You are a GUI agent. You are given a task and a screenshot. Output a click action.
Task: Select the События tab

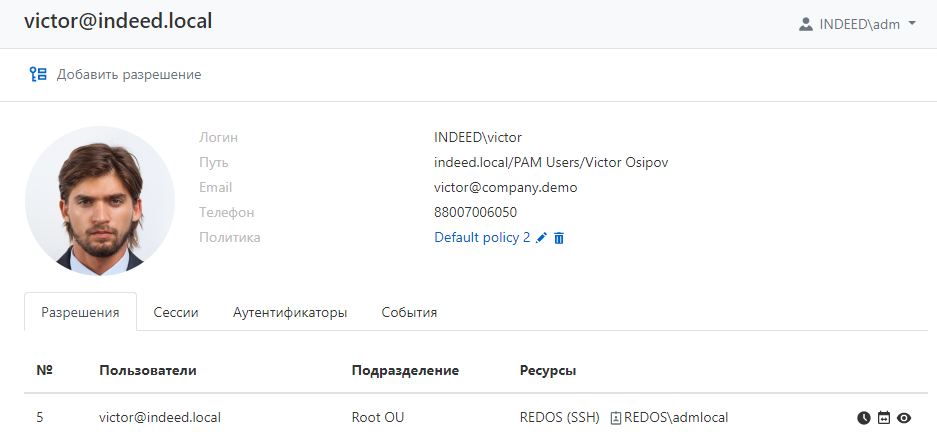pos(409,312)
